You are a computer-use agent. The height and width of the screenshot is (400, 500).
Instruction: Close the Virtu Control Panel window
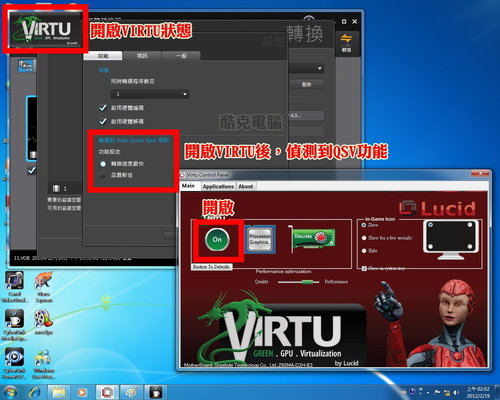480,174
